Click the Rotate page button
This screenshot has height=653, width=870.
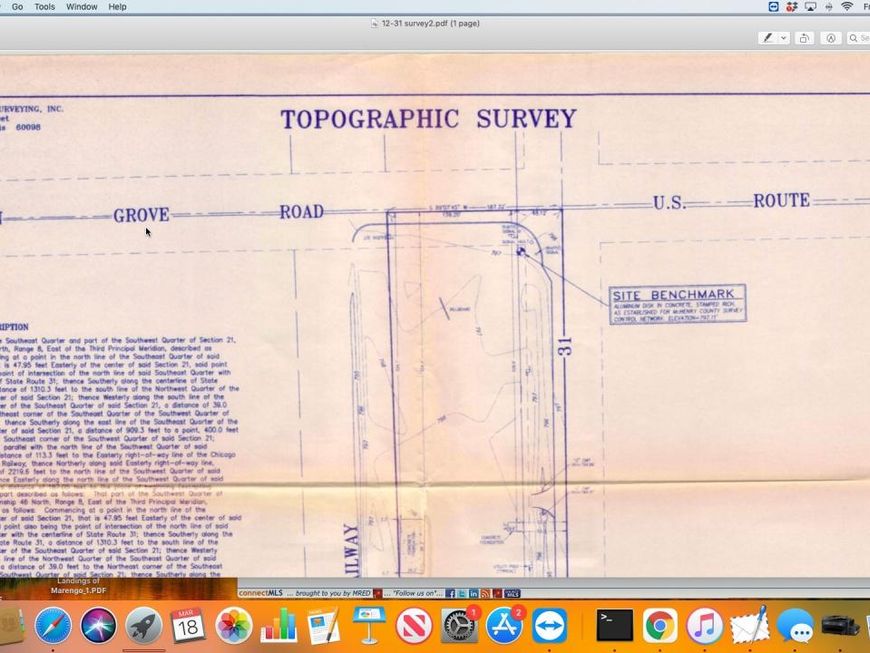[806, 38]
